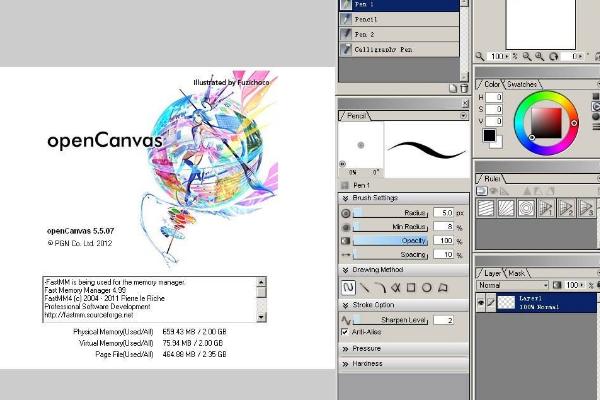
Task: Select the parallel lines ruler
Action: (x=486, y=208)
